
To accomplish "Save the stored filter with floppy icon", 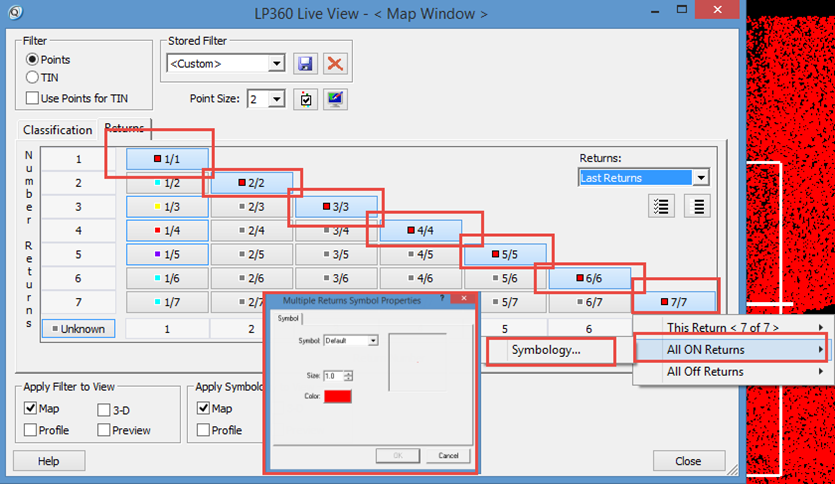I will pyautogui.click(x=305, y=64).
